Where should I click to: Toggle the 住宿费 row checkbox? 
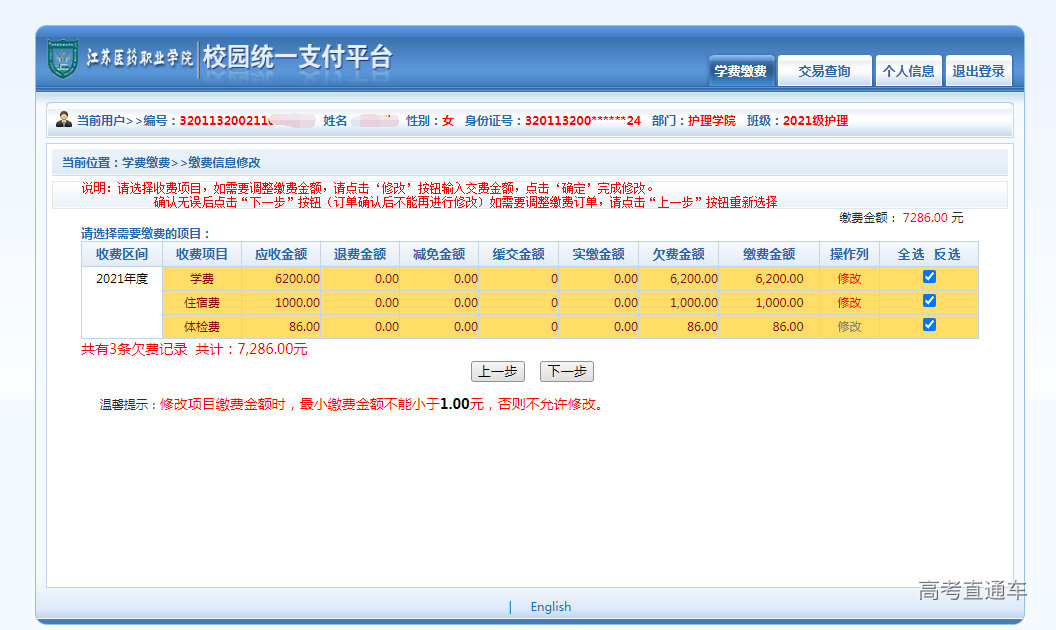929,301
